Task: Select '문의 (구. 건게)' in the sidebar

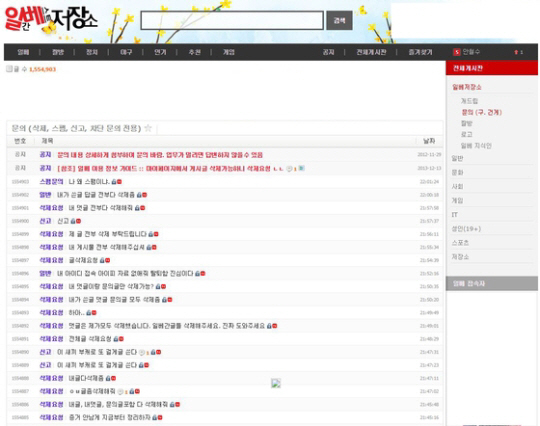Action: click(481, 112)
